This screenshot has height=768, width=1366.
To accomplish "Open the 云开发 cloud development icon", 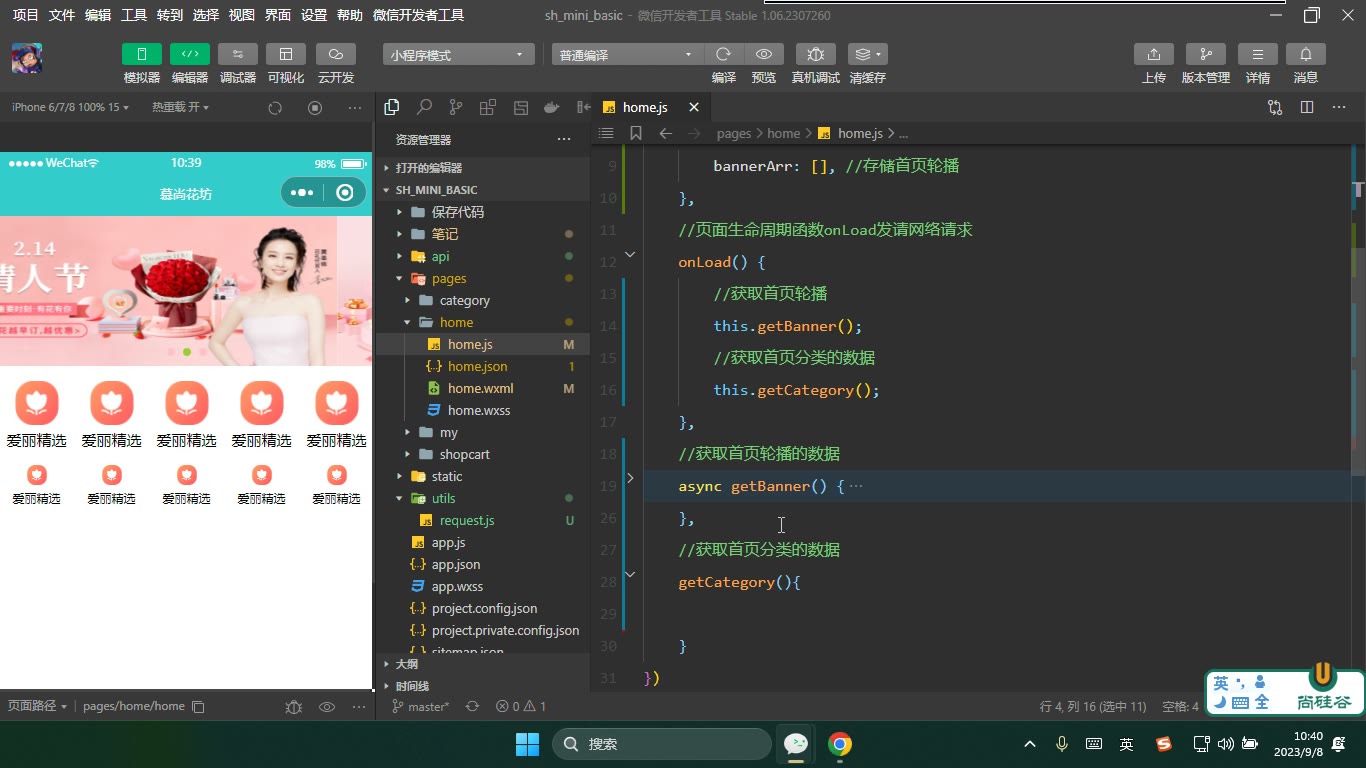I will coord(336,54).
